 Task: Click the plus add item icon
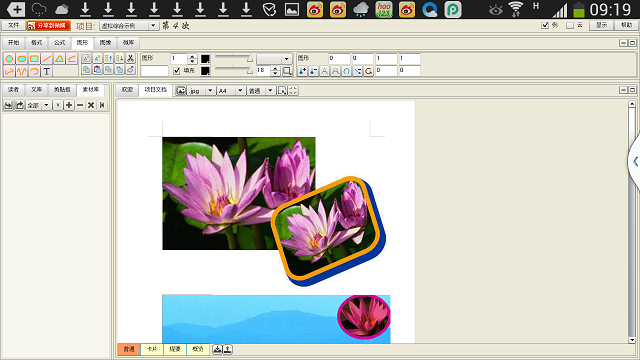pyautogui.click(x=69, y=105)
